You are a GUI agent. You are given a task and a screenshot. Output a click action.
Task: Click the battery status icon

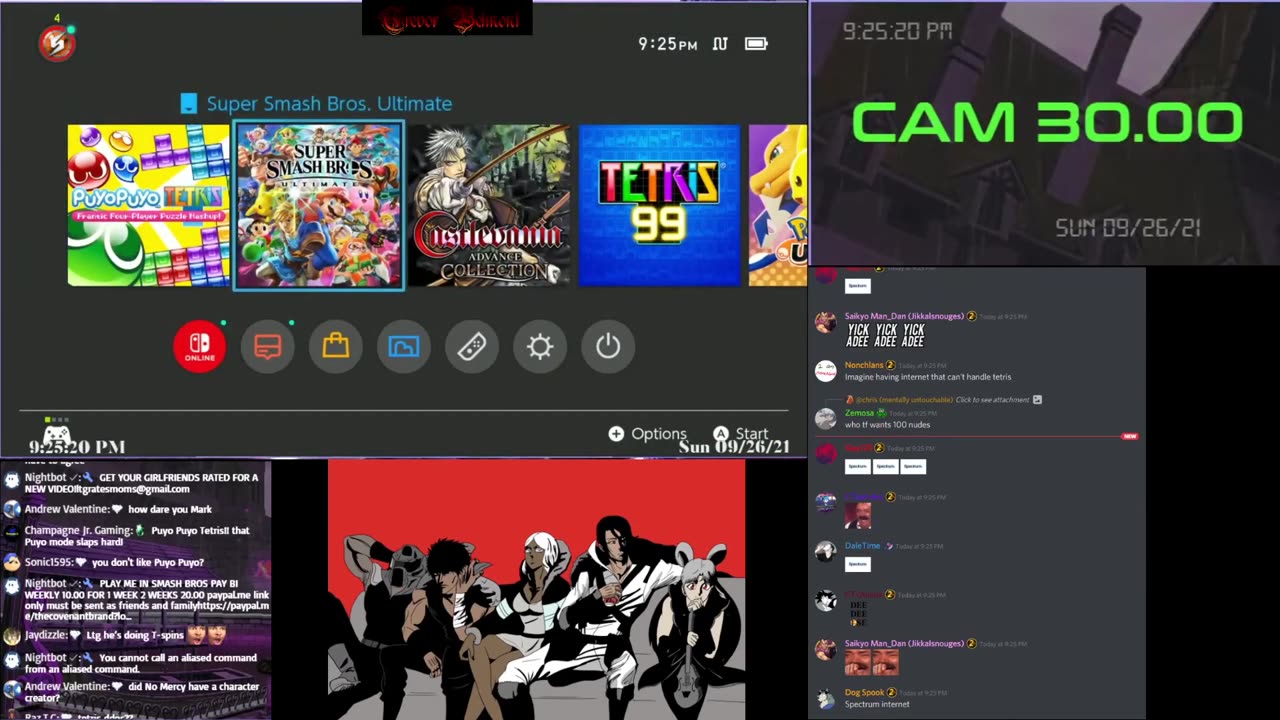pos(756,44)
